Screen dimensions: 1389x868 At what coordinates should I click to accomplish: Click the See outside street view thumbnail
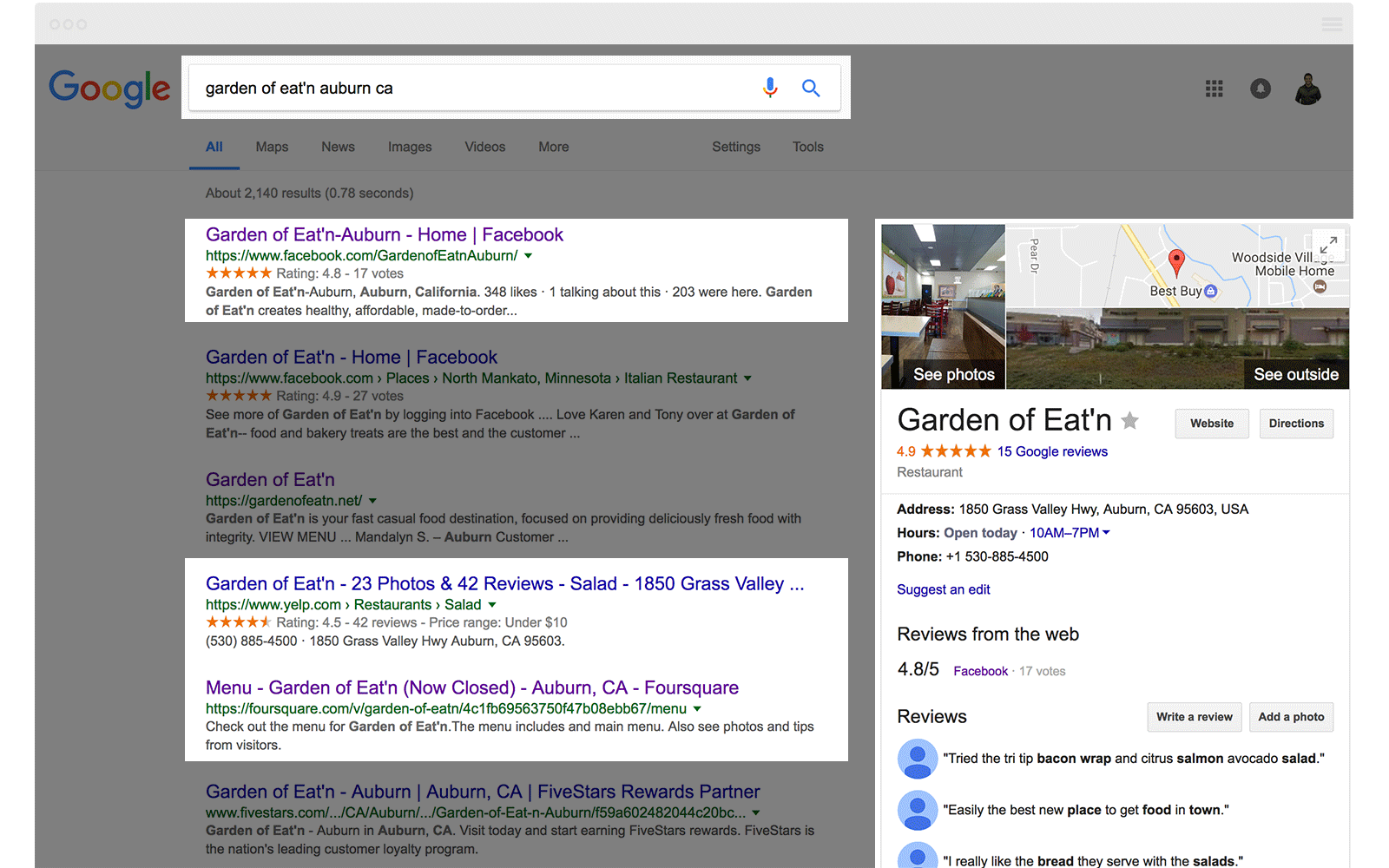[x=1177, y=348]
